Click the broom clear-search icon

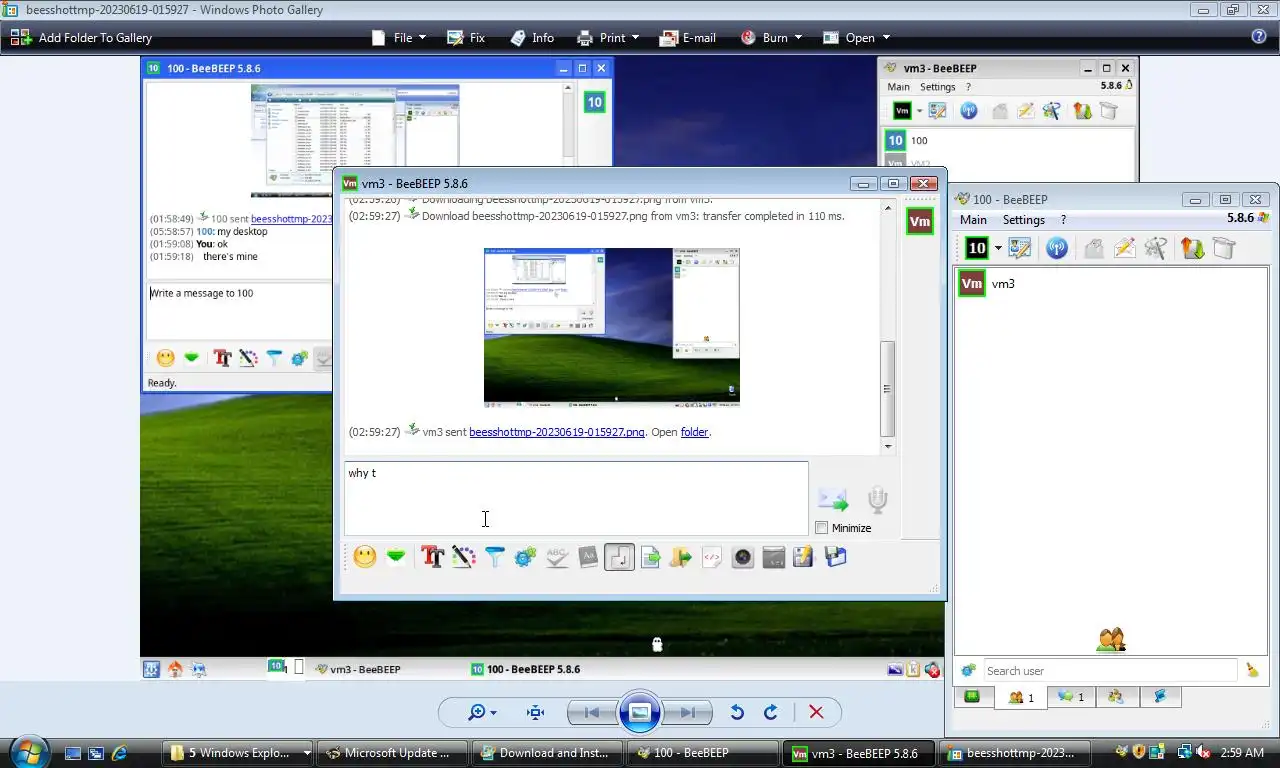[x=1252, y=670]
